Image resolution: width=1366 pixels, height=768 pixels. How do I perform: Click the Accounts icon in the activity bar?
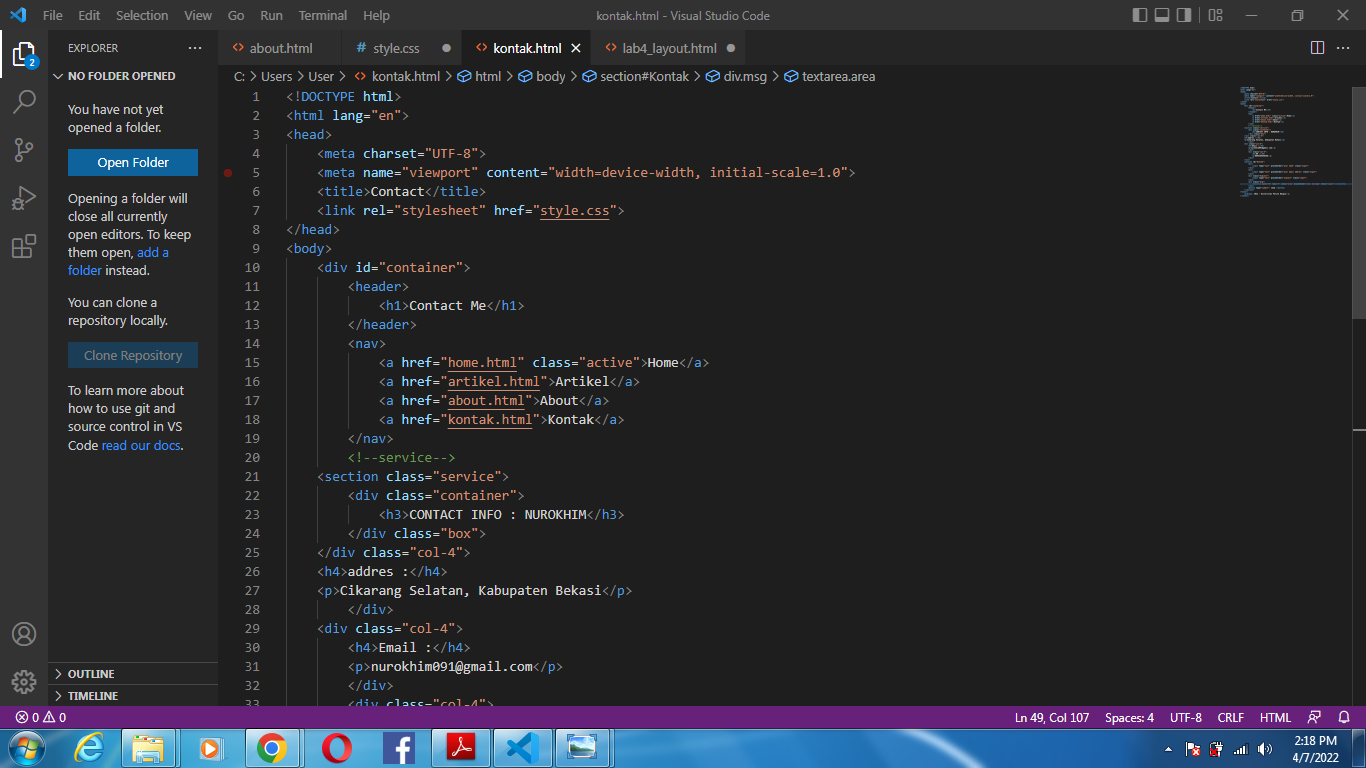(x=24, y=633)
